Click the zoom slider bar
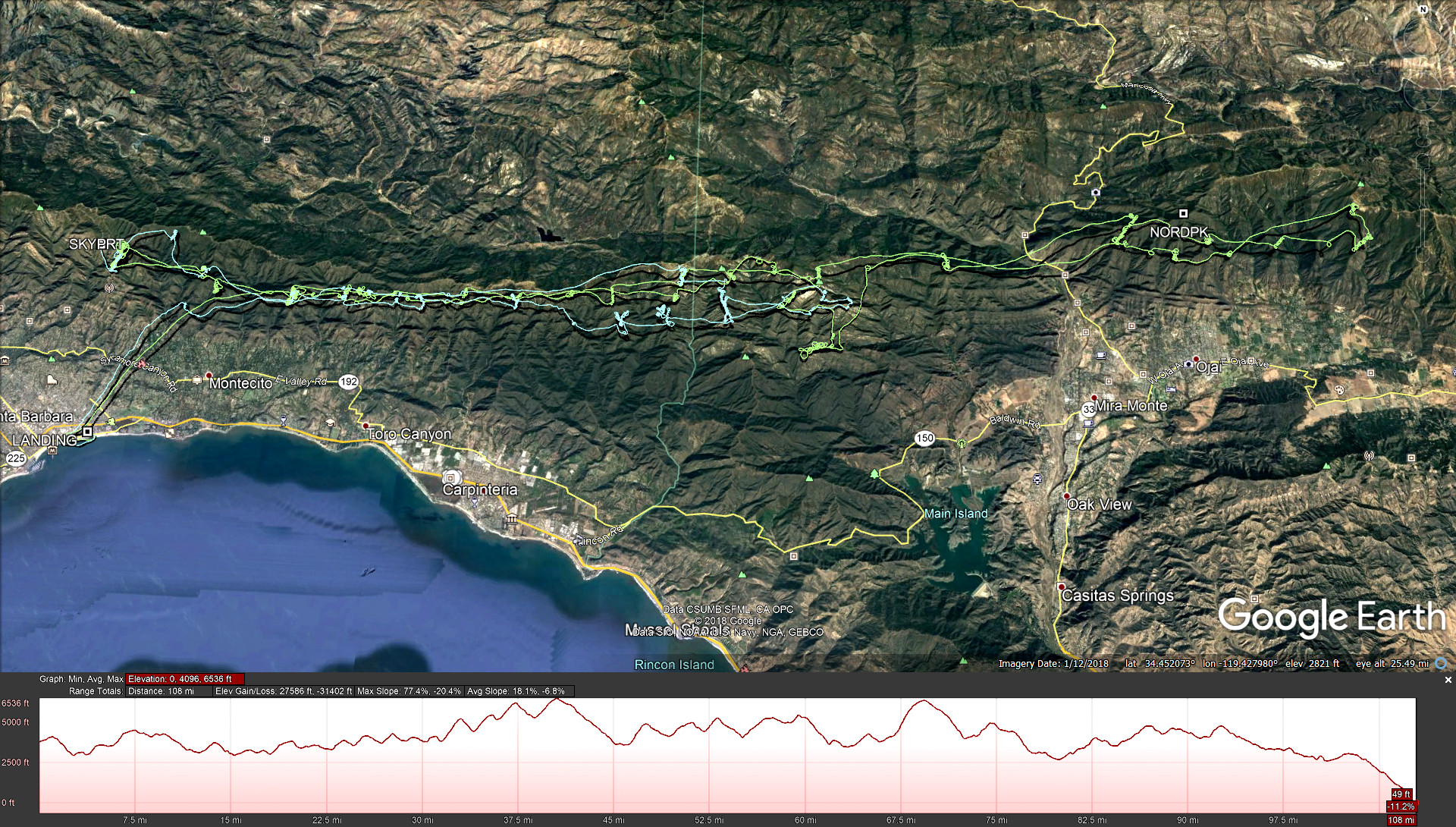The height and width of the screenshot is (827, 1456). (x=1423, y=192)
